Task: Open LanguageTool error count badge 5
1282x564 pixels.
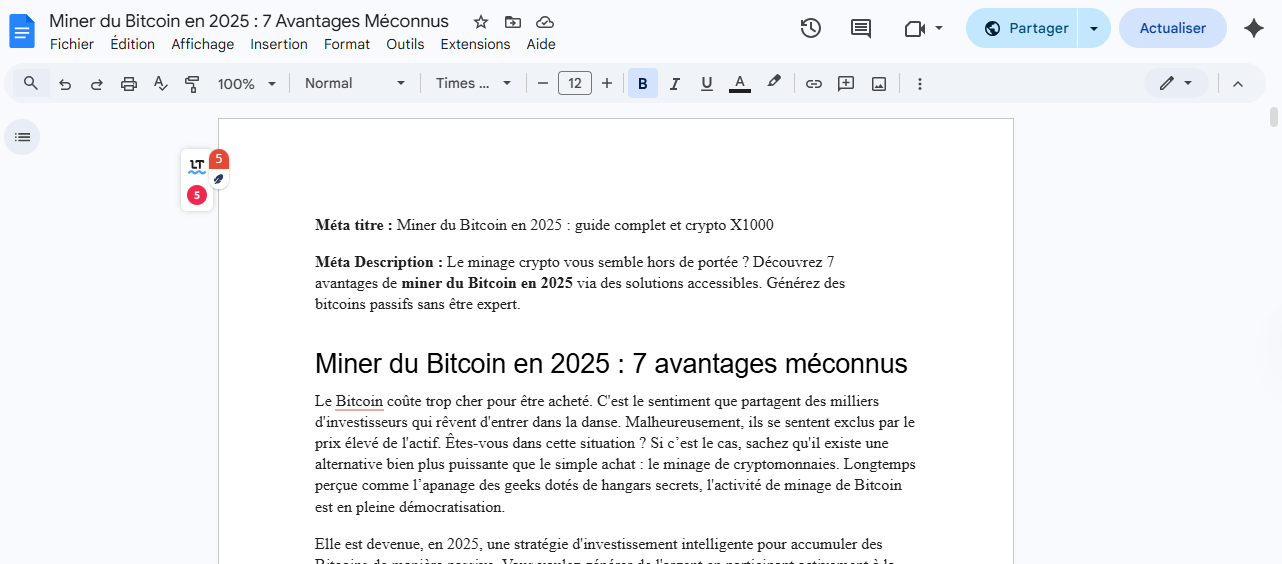Action: [x=197, y=195]
